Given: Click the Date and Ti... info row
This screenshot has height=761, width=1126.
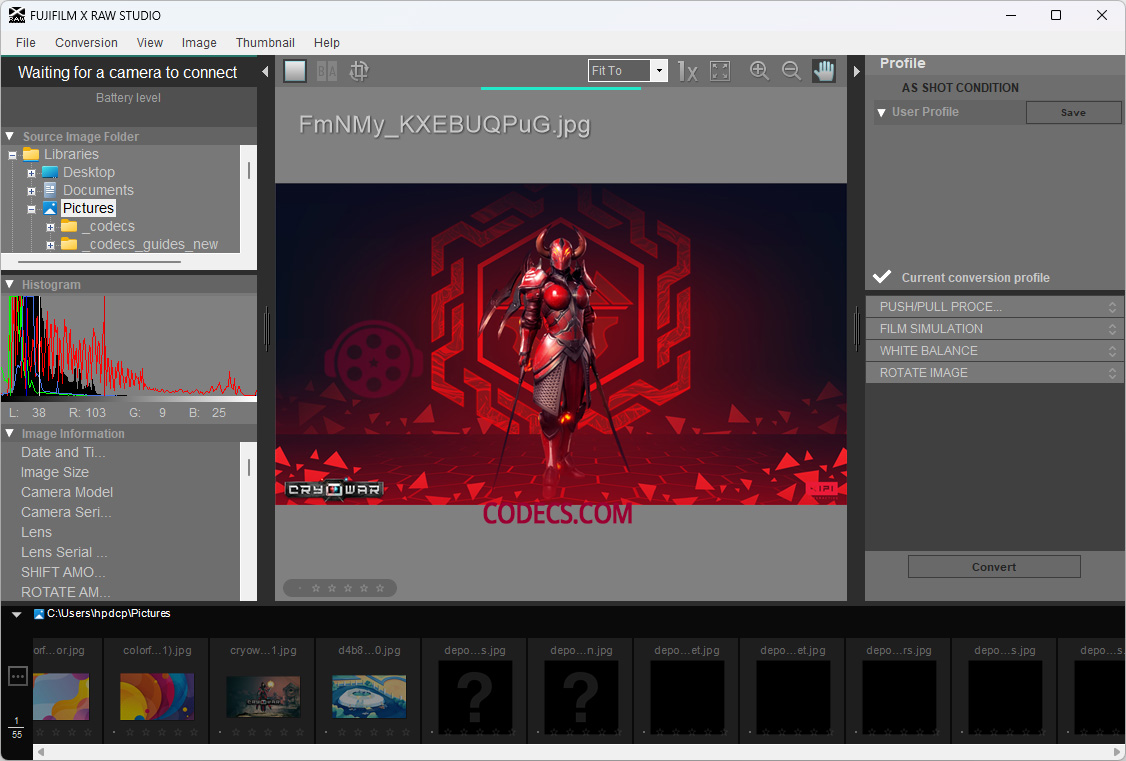Looking at the screenshot, I should tap(63, 452).
